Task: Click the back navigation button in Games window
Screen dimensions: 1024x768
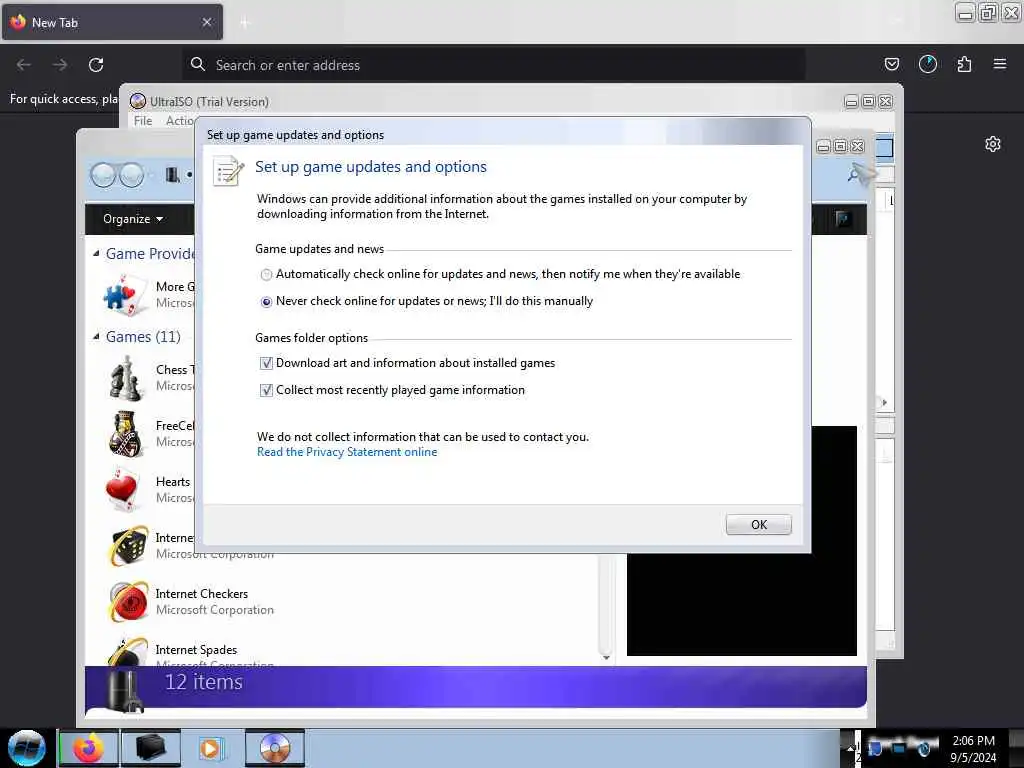Action: click(x=103, y=175)
